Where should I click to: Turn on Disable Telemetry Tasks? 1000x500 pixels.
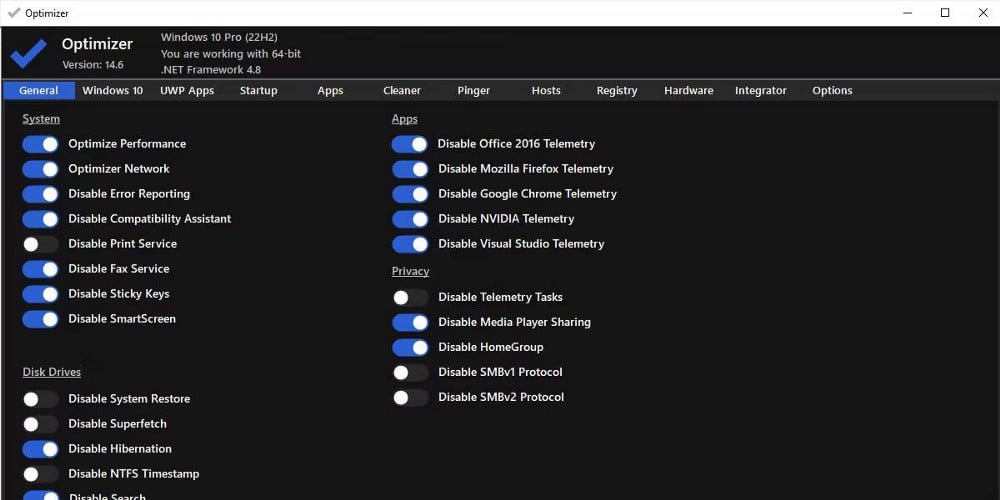point(410,297)
